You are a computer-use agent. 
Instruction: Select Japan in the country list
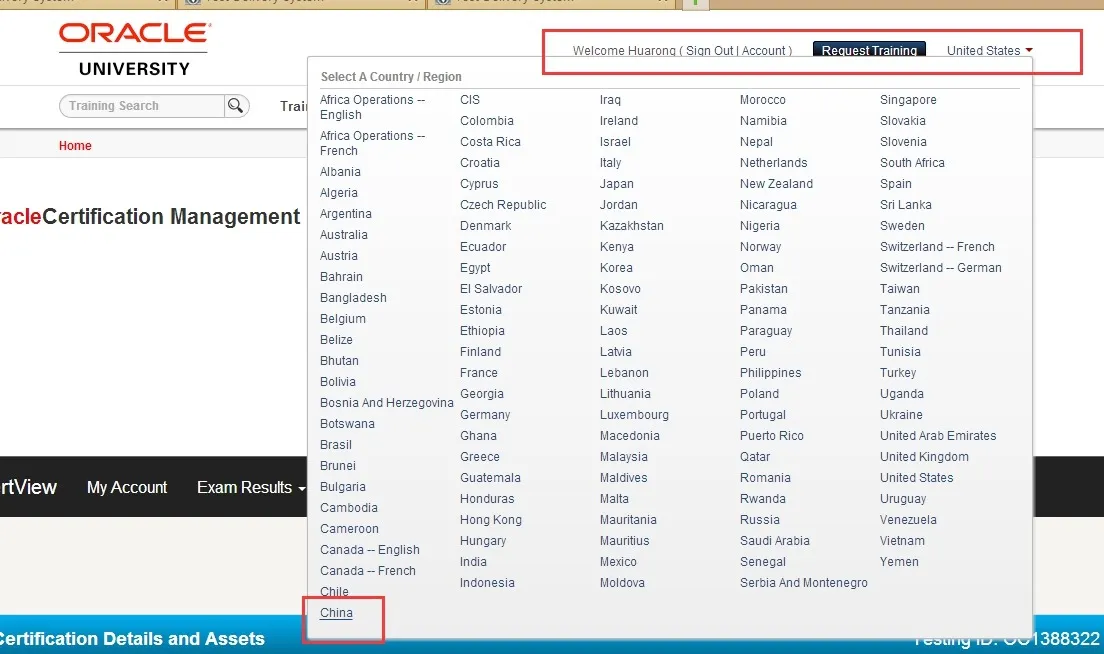617,184
